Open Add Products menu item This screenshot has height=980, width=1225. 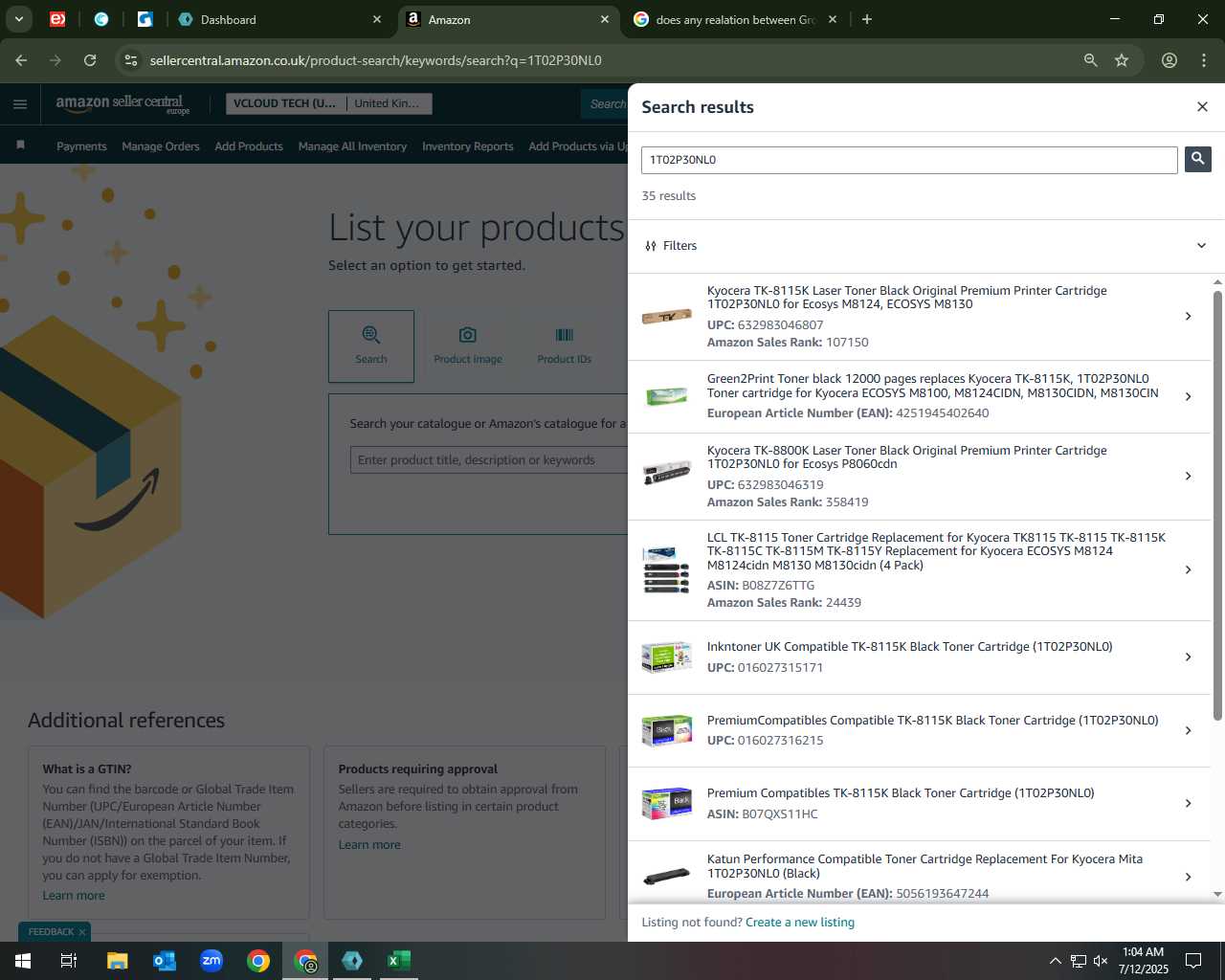click(249, 146)
